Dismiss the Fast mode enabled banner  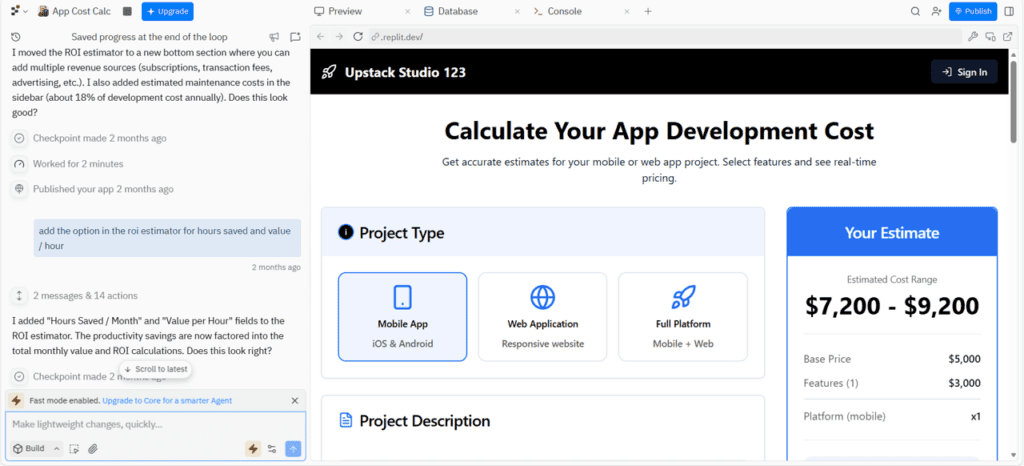(295, 401)
